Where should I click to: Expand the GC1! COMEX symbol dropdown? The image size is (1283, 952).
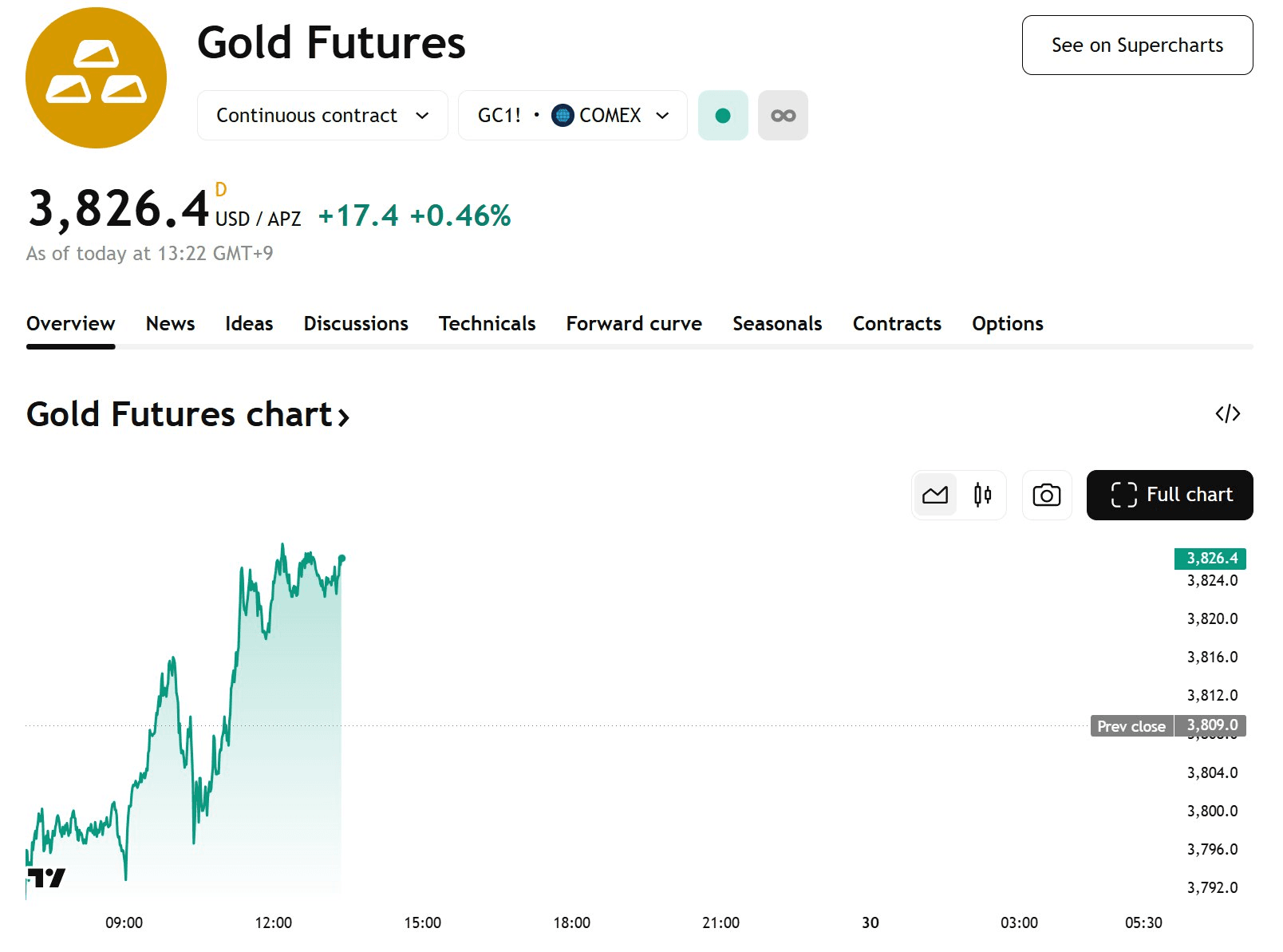[x=572, y=116]
